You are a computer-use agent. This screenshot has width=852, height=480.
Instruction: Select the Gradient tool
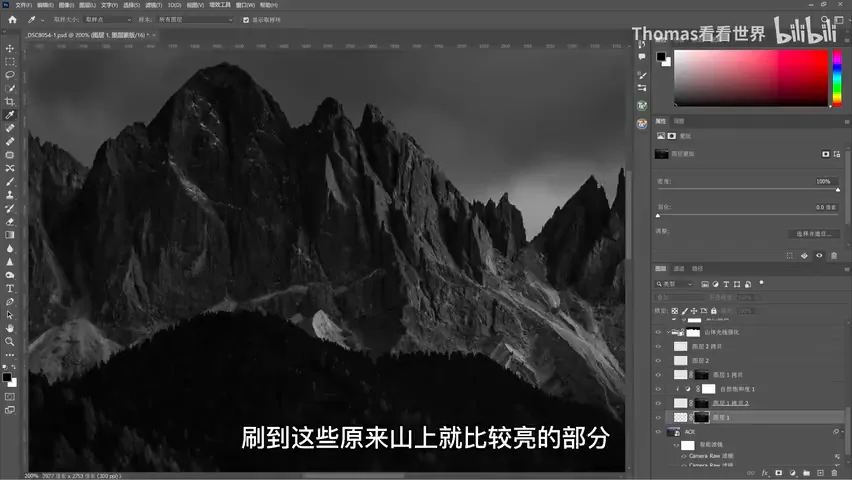coord(10,235)
